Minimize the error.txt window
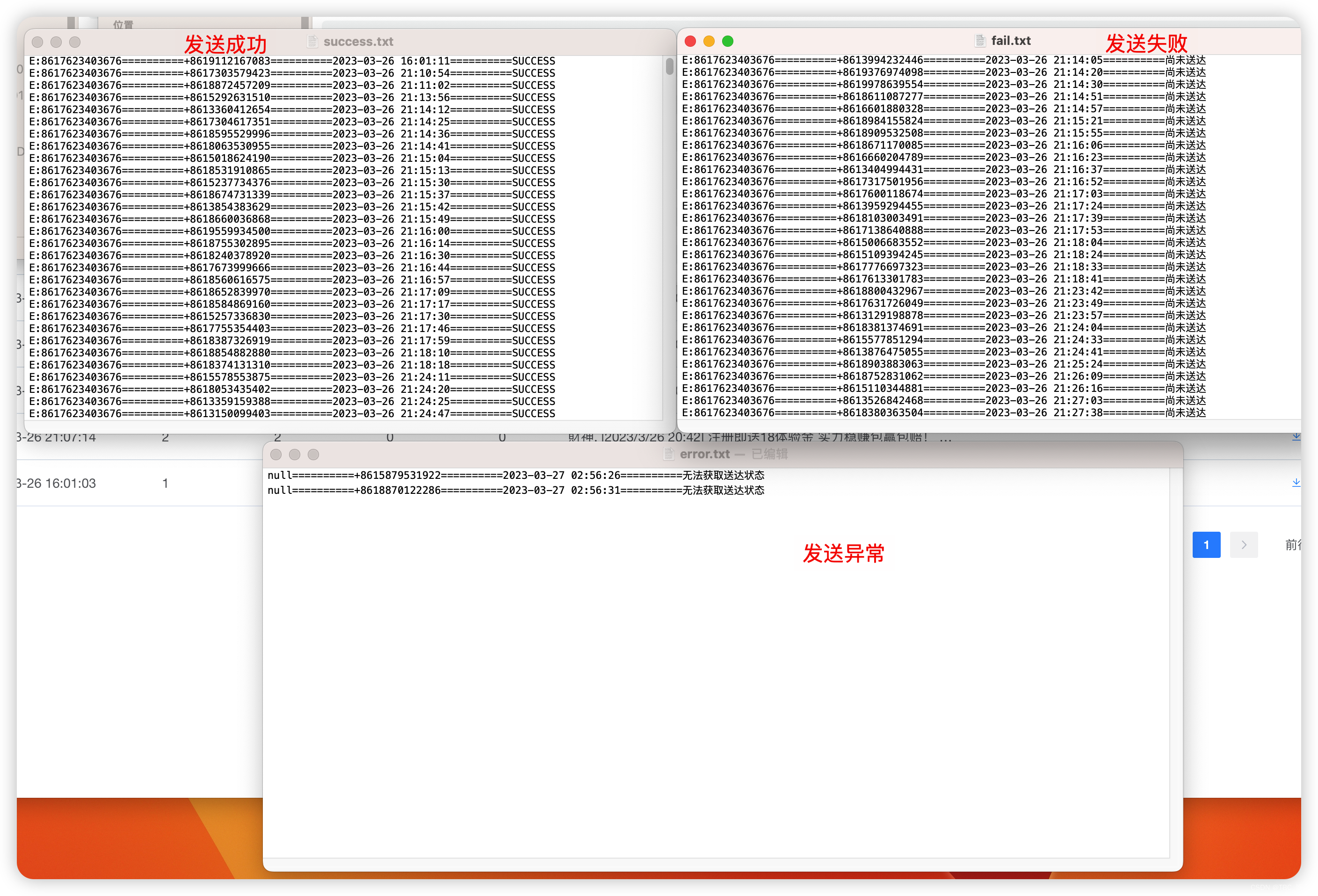1318x896 pixels. pos(294,454)
